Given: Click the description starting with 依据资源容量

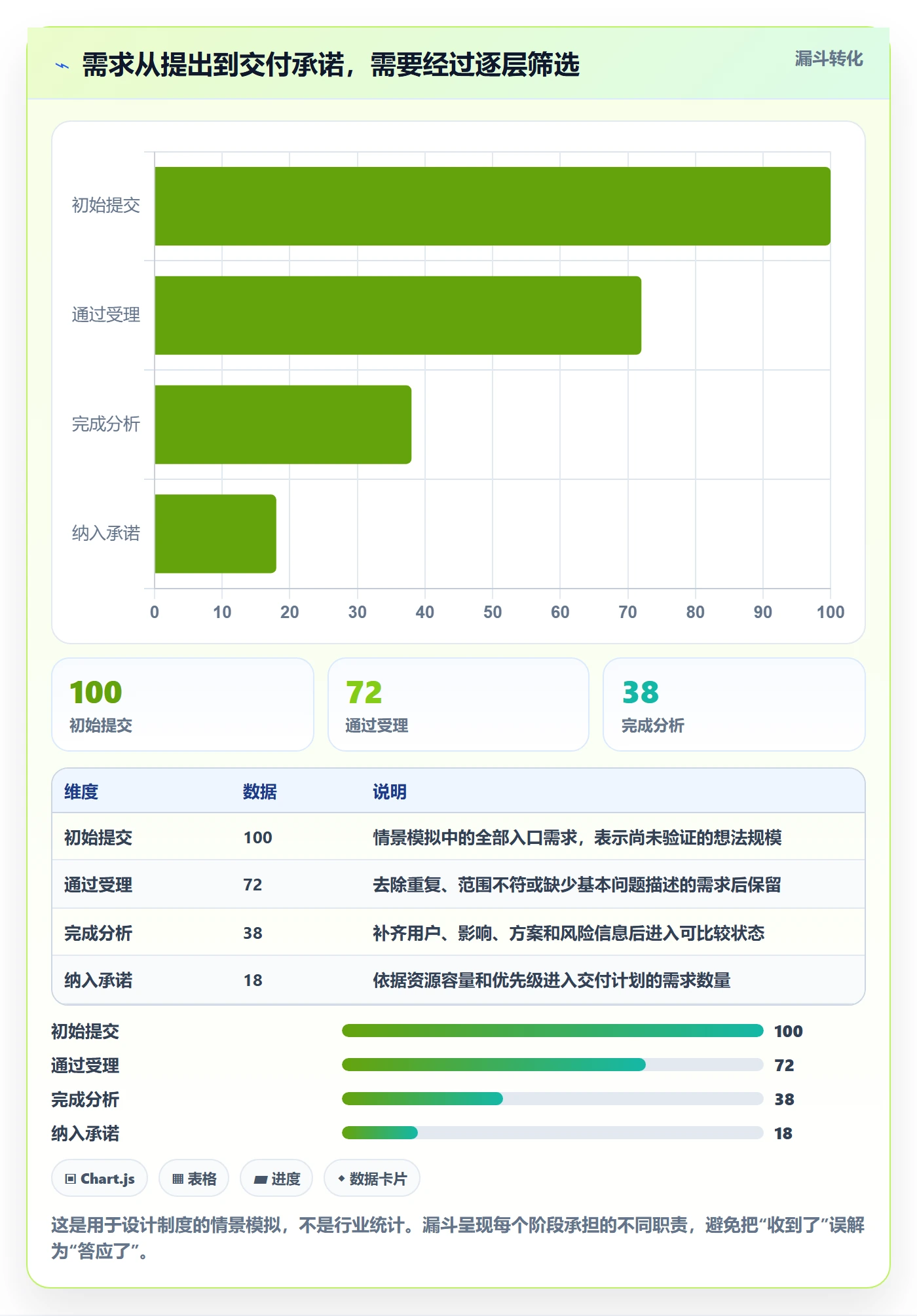Looking at the screenshot, I should click(552, 980).
